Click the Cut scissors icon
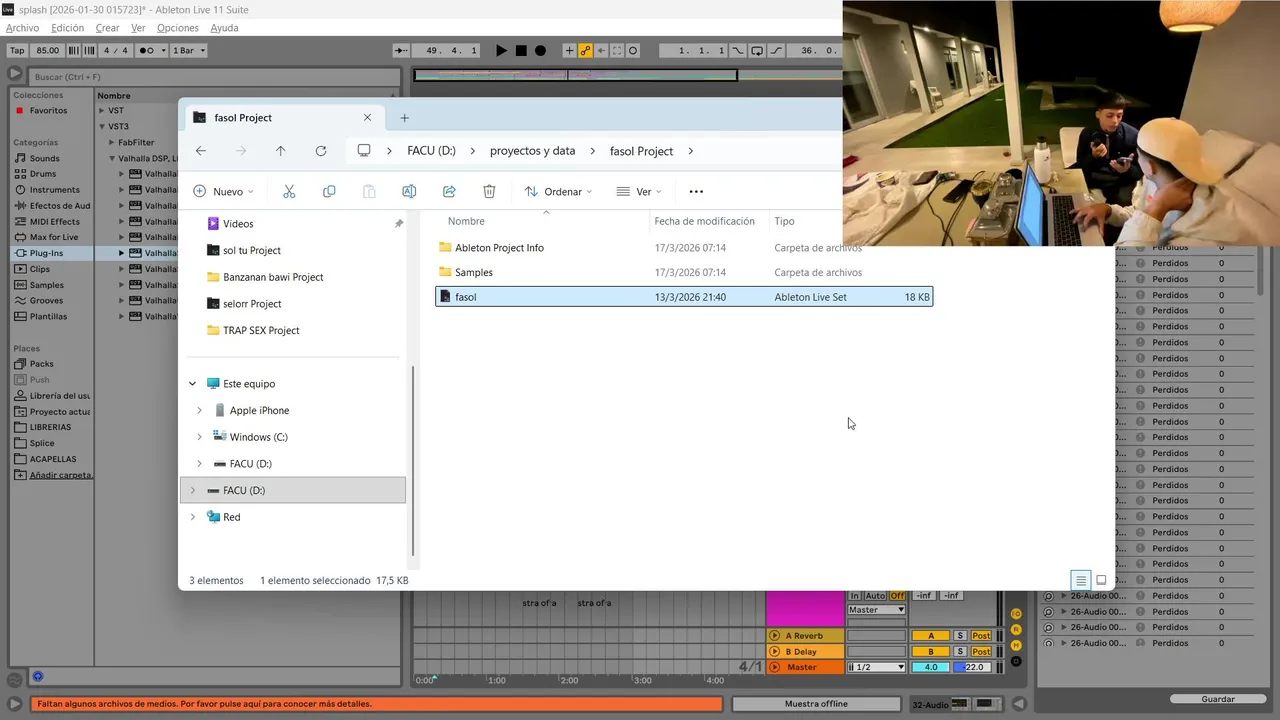The height and width of the screenshot is (720, 1280). coord(289,191)
